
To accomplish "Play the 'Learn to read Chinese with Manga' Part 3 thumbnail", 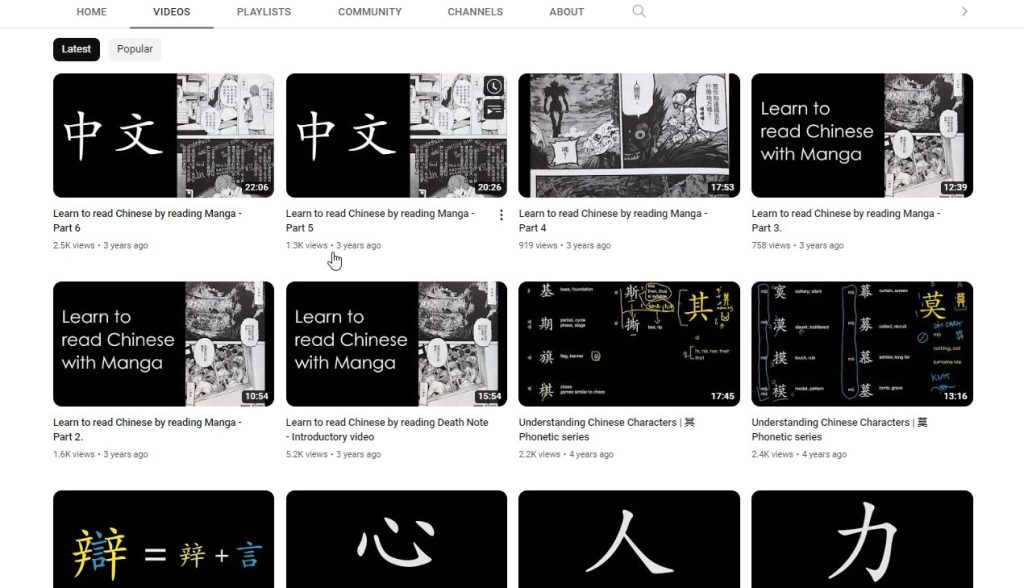I will click(862, 135).
